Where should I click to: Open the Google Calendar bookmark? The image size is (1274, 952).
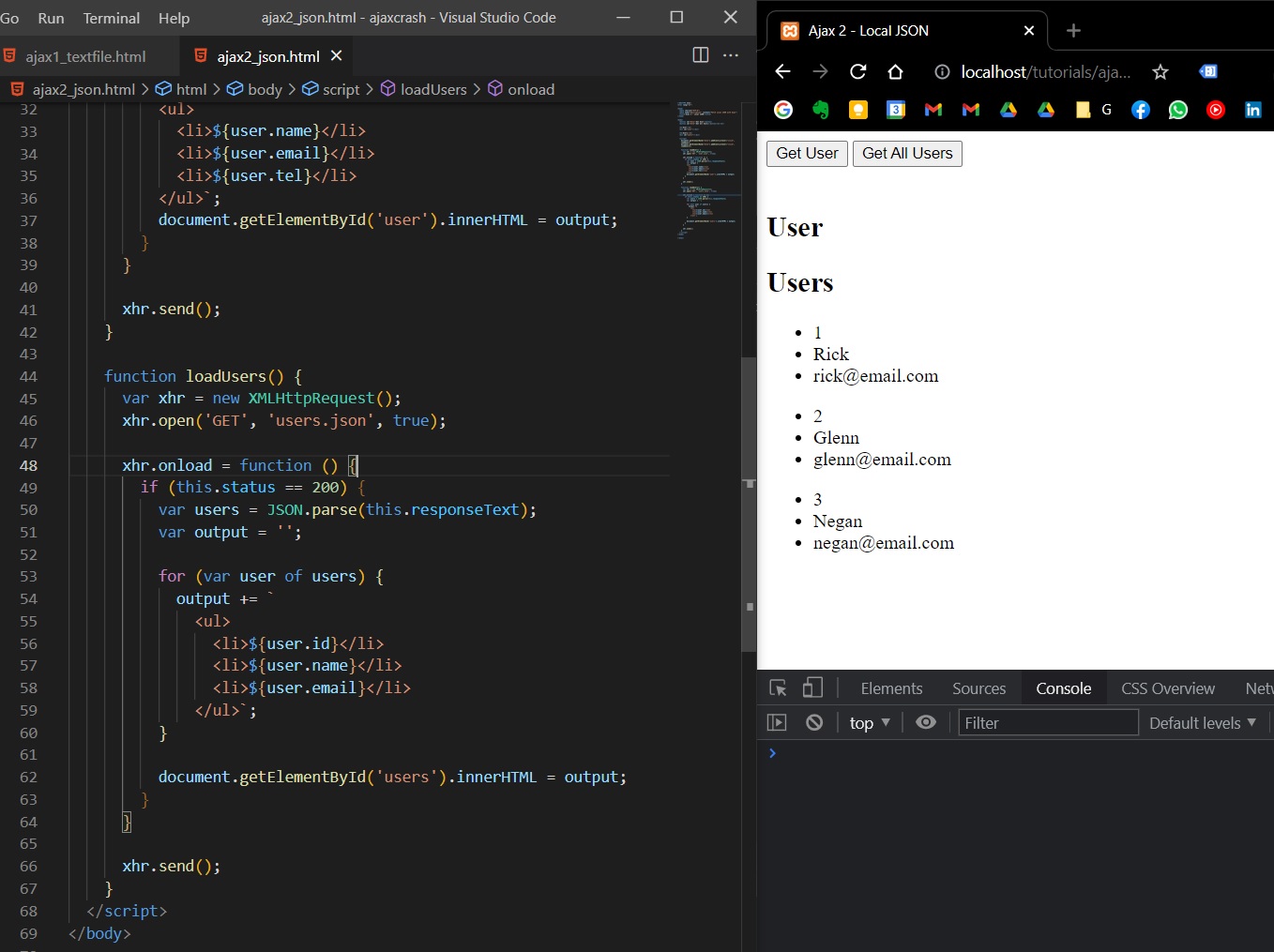click(x=896, y=110)
